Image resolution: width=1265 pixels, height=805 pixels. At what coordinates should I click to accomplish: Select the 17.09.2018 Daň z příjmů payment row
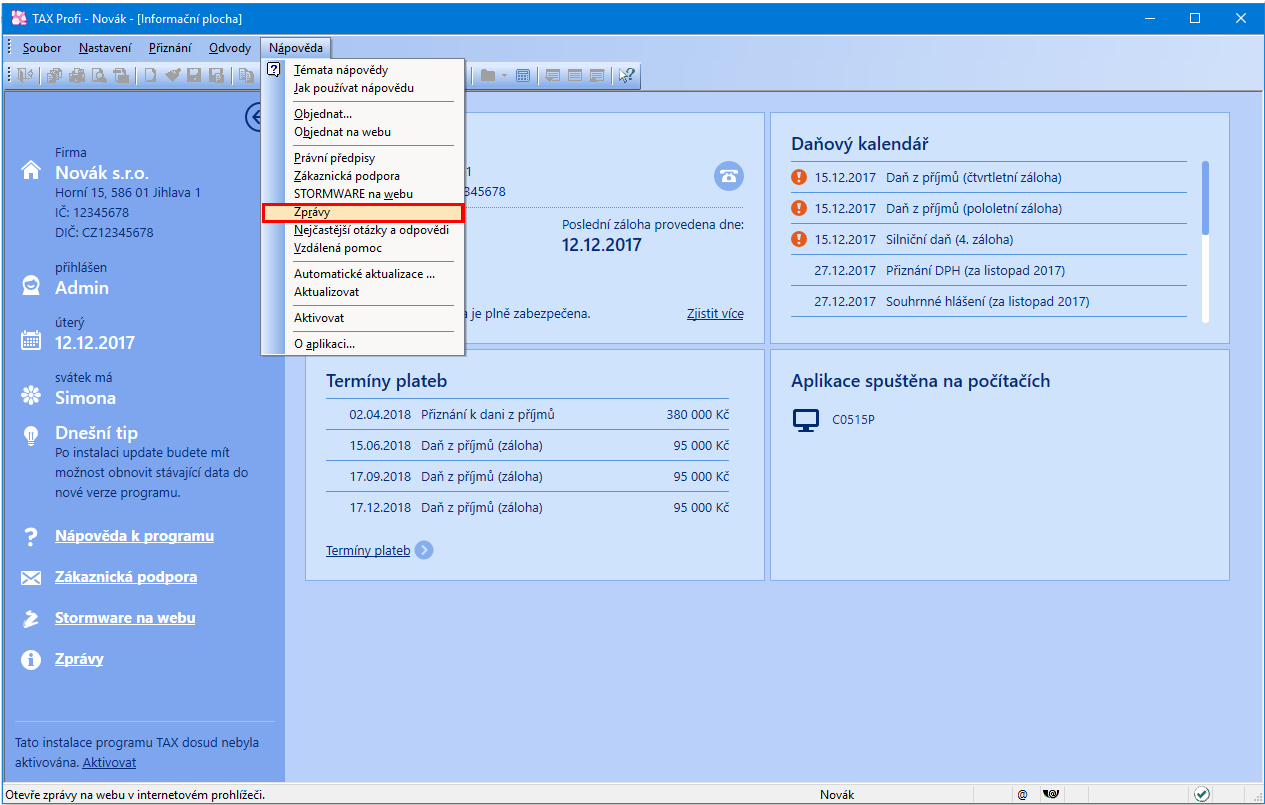pyautogui.click(x=527, y=477)
